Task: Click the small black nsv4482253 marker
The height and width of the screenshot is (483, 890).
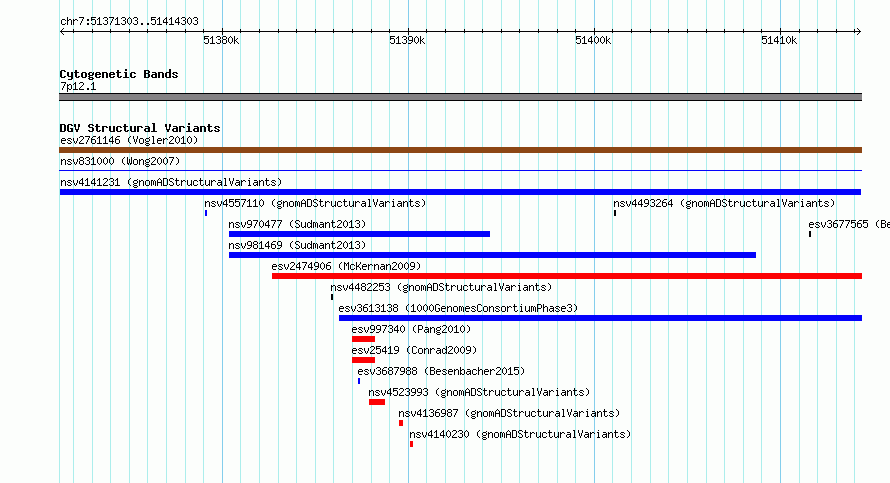Action: tap(332, 297)
